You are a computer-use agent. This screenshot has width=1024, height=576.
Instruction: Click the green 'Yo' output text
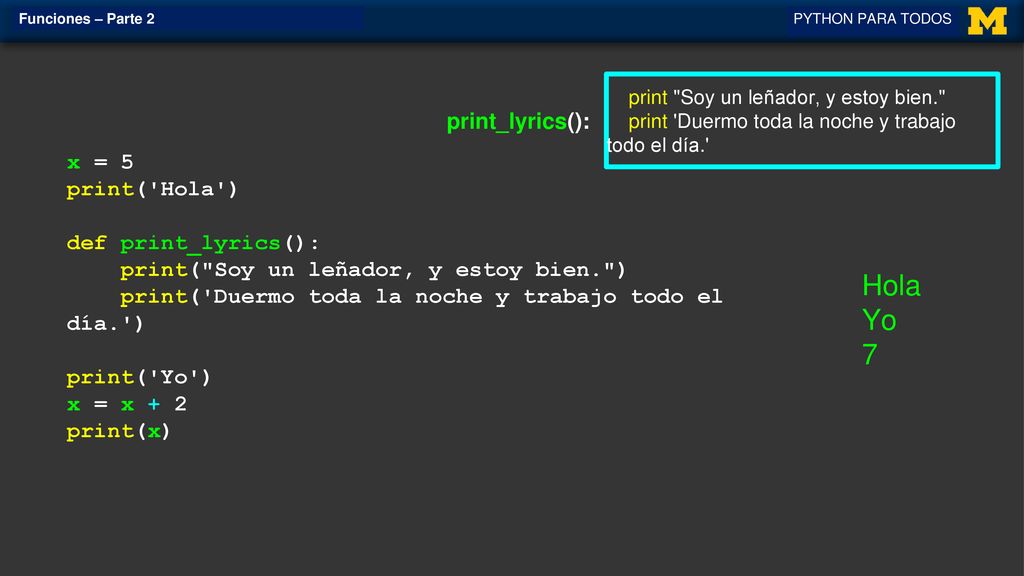click(x=879, y=321)
